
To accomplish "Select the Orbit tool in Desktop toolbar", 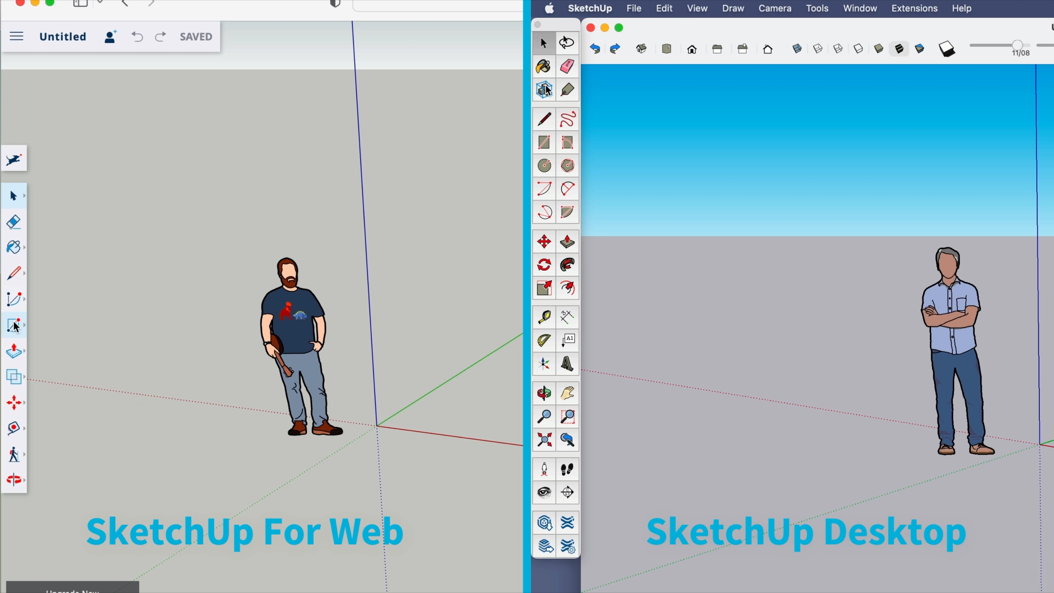I will click(x=544, y=393).
